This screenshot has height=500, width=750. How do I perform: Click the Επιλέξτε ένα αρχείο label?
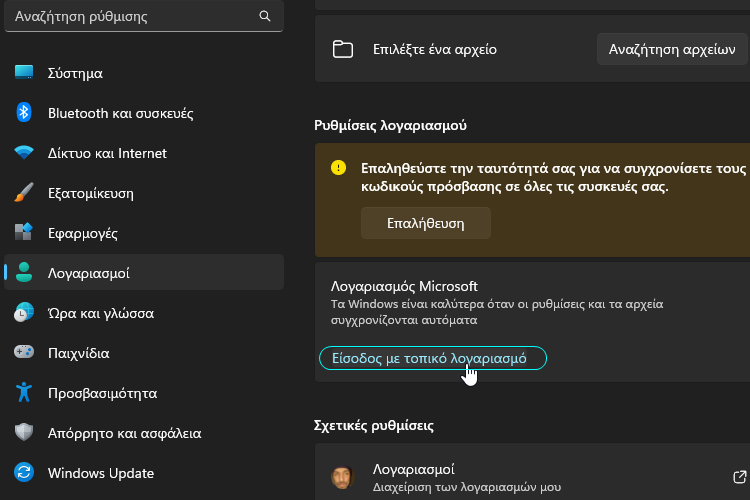pyautogui.click(x=435, y=49)
